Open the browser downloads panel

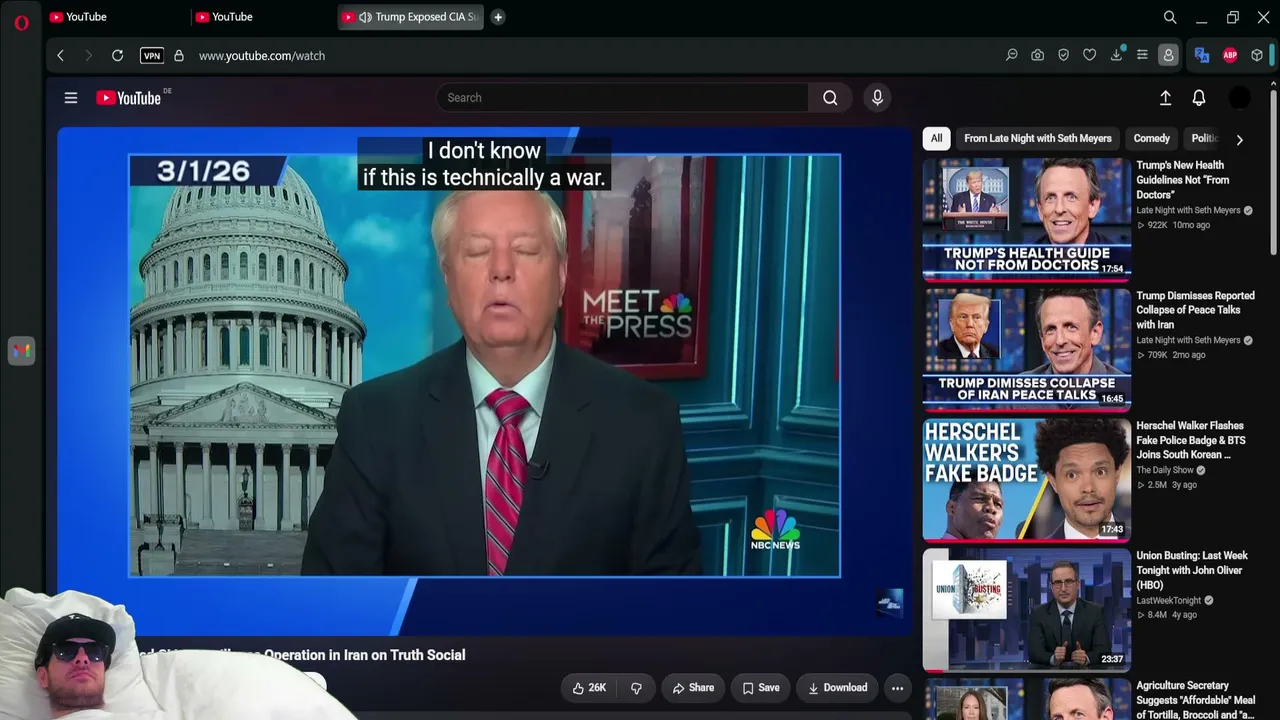[1116, 56]
